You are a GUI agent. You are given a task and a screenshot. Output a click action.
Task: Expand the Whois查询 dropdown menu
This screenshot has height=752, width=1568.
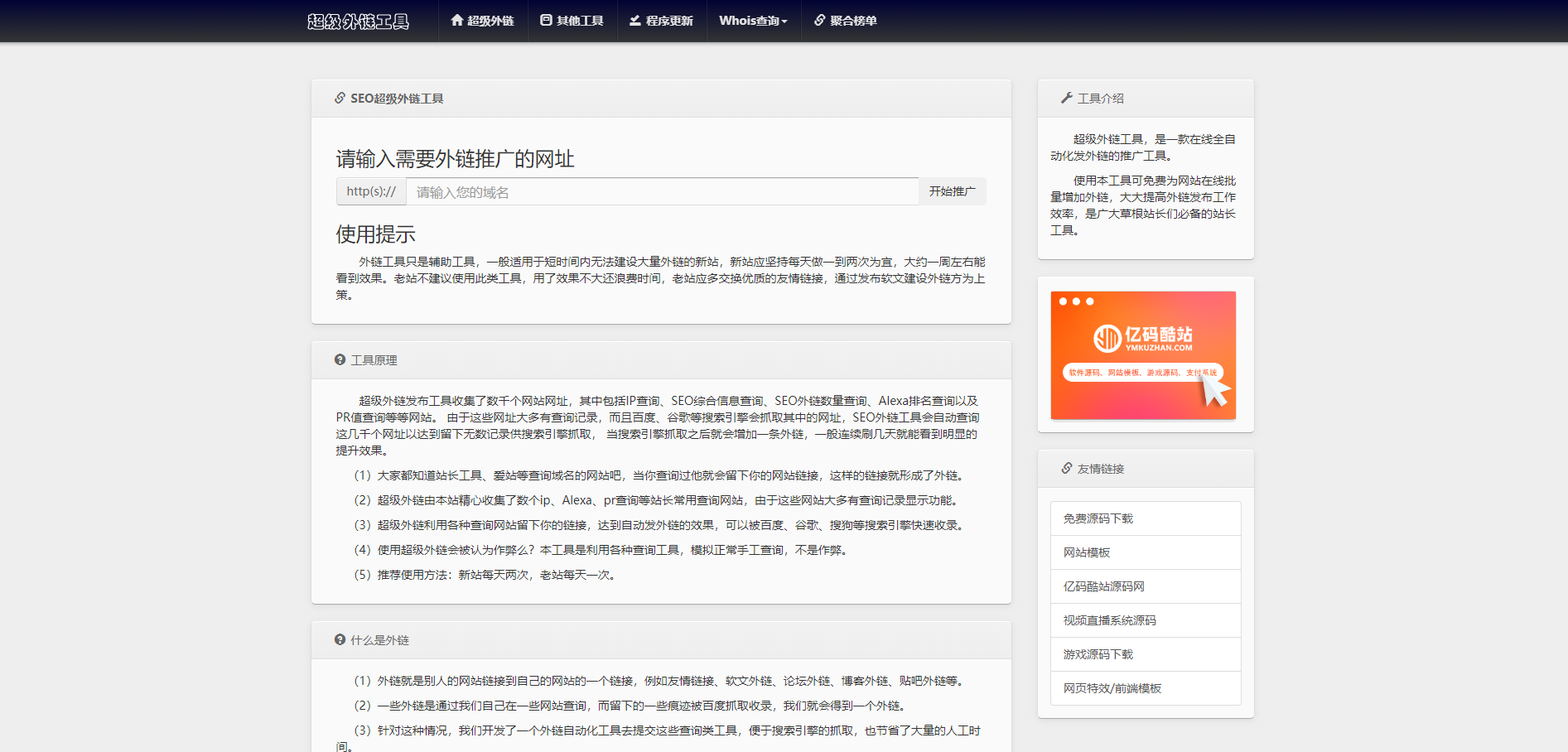[753, 21]
